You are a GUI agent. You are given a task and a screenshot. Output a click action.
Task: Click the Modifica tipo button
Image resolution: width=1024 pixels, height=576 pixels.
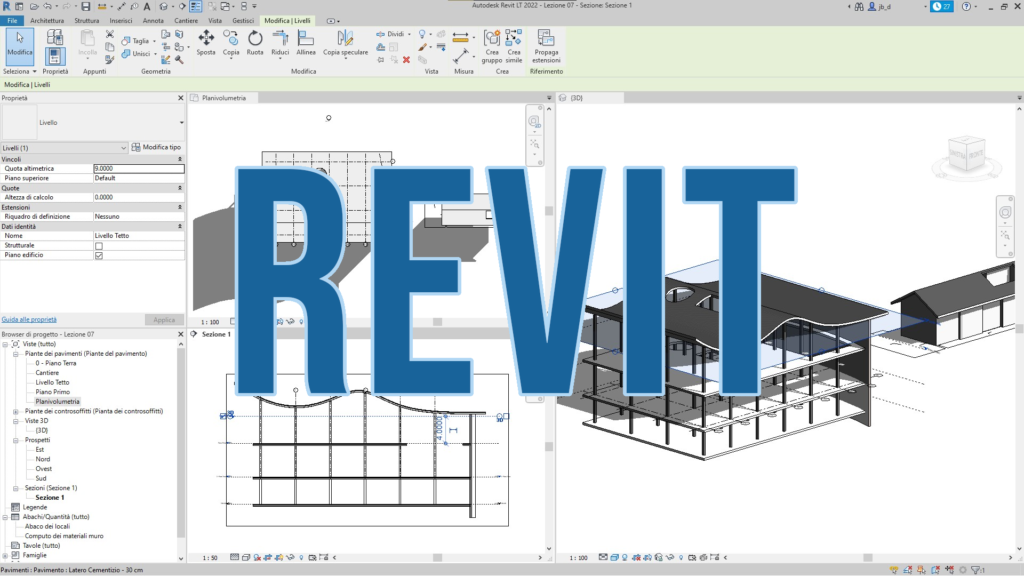pos(157,148)
